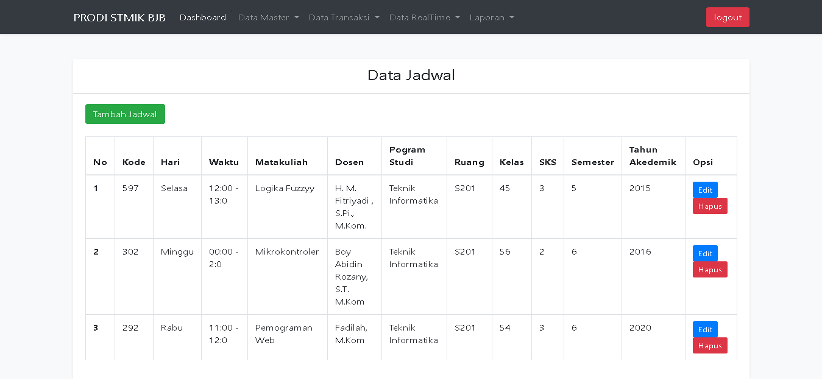Select the Hari cell showing Minggu

pyautogui.click(x=177, y=252)
